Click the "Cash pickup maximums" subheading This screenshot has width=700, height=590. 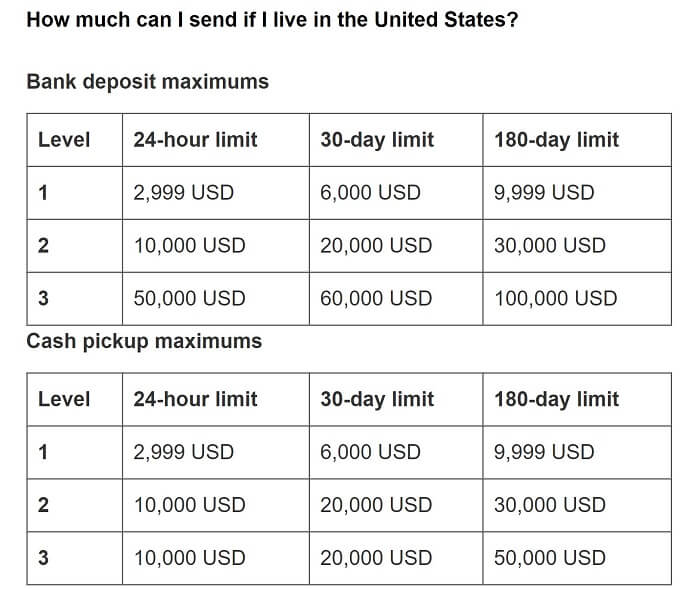[144, 341]
